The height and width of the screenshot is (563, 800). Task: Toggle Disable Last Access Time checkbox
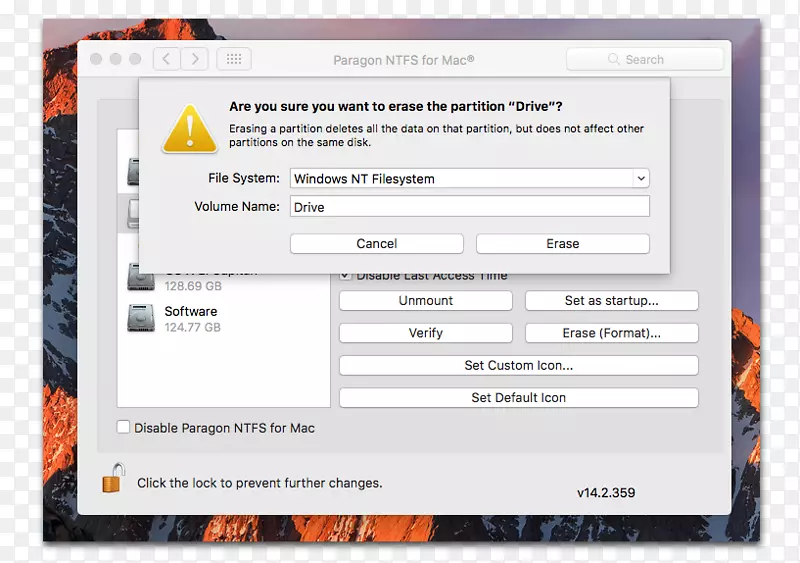345,276
